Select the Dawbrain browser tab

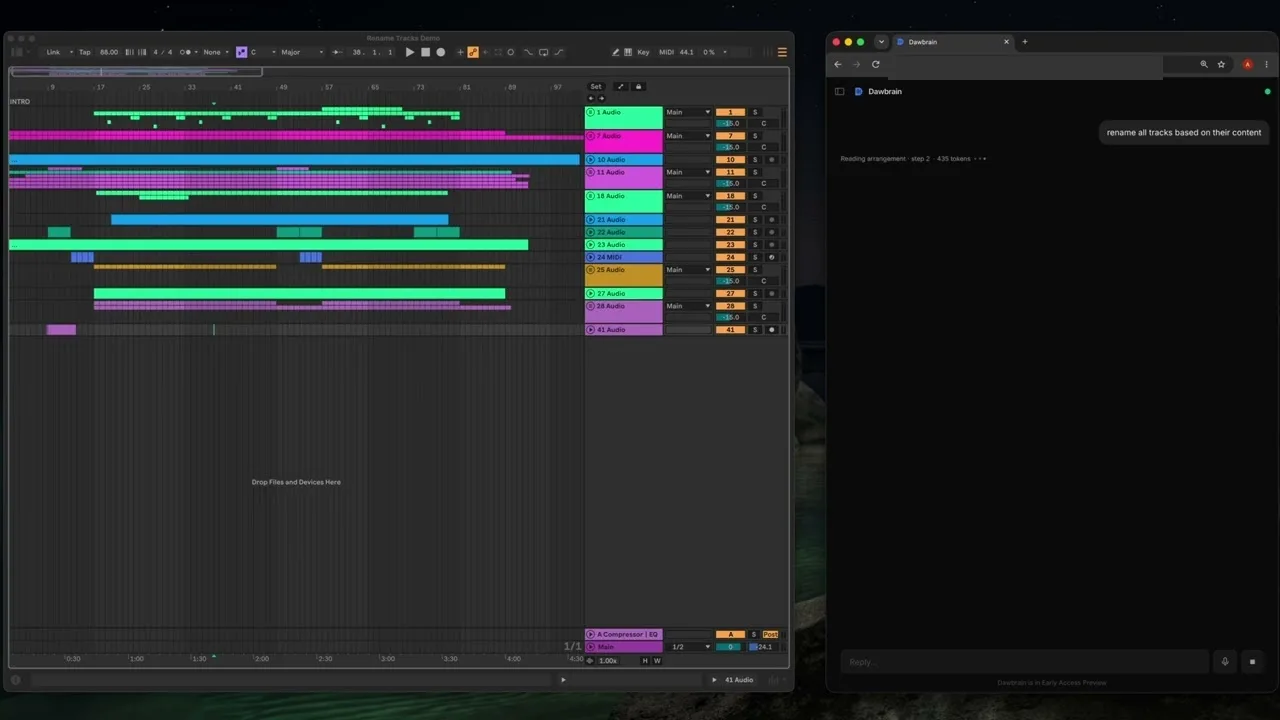coord(952,42)
